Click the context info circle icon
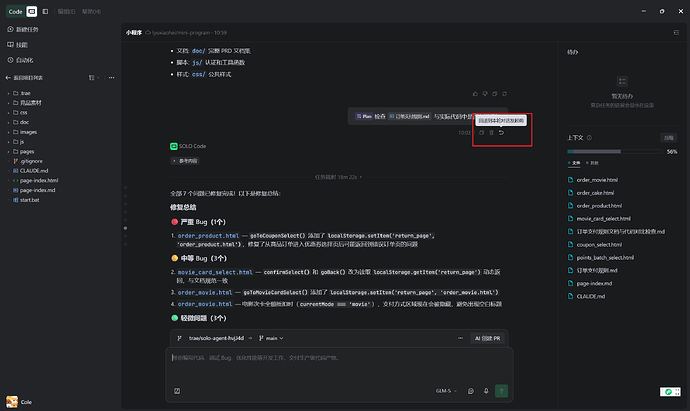690x411 pixels. tap(589, 138)
